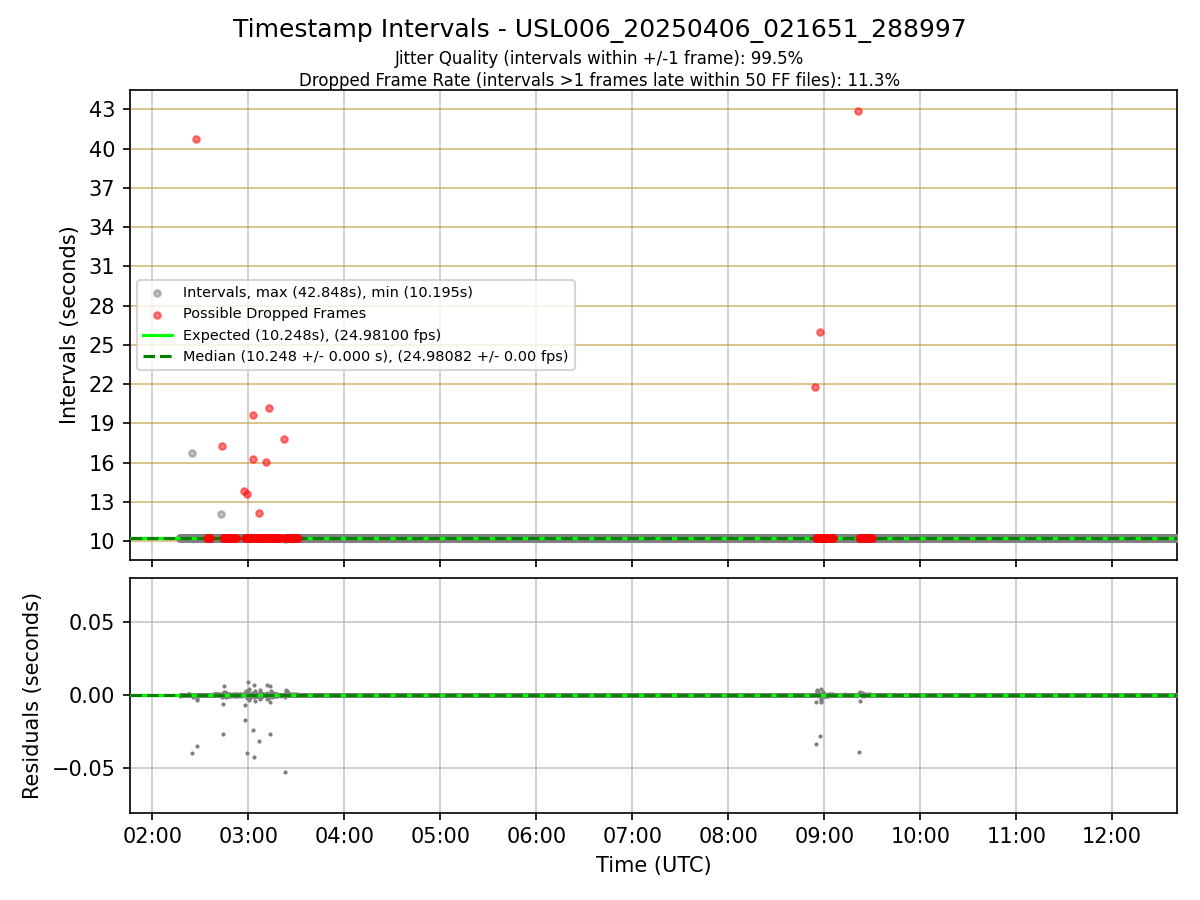Click the y-axis tick label 13
Viewport: 1200px width, 900px height.
tap(104, 502)
